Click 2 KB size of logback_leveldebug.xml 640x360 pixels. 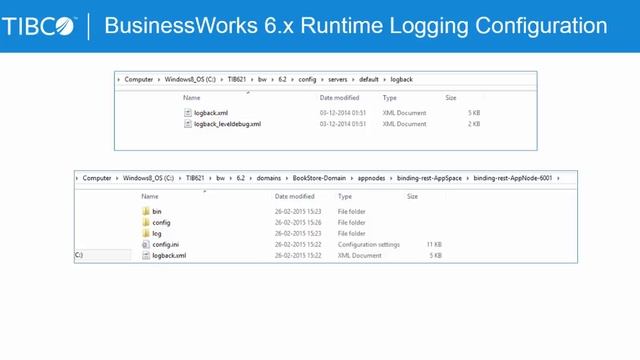click(474, 124)
